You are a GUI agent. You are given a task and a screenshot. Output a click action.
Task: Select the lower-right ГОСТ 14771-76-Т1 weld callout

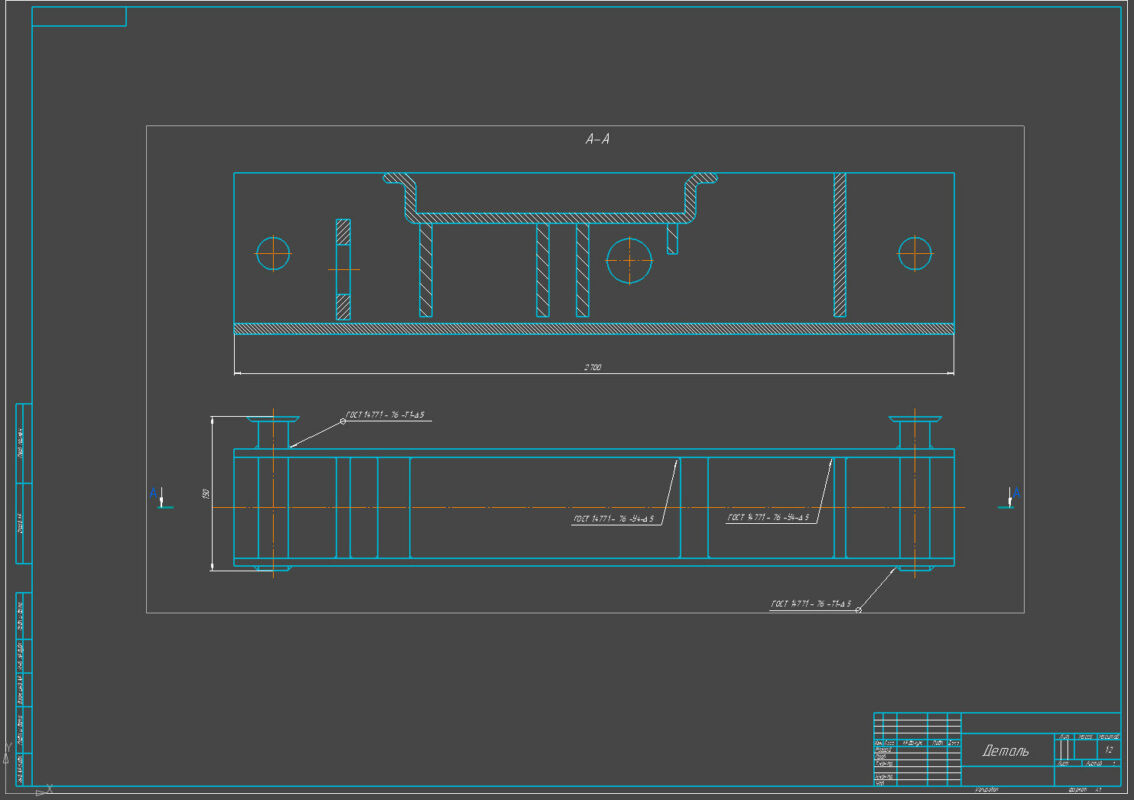coord(811,604)
